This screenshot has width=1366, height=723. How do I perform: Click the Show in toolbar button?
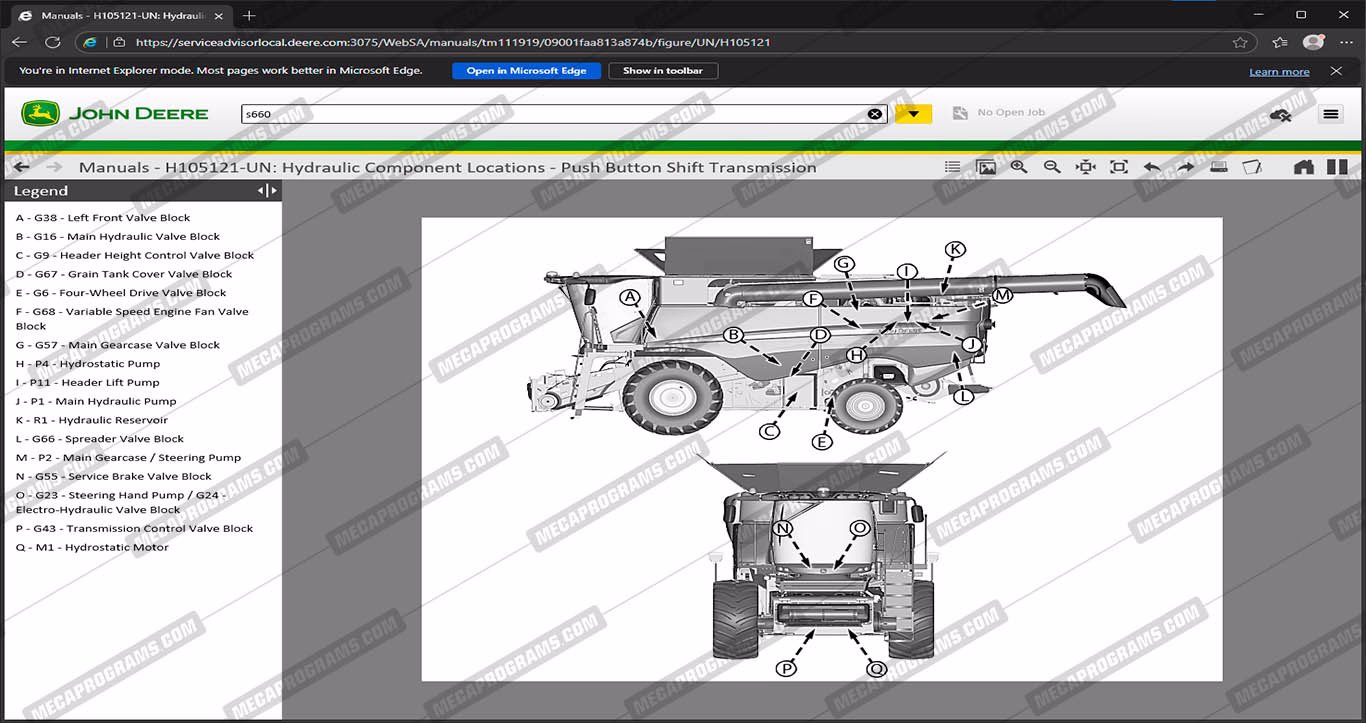coord(663,71)
